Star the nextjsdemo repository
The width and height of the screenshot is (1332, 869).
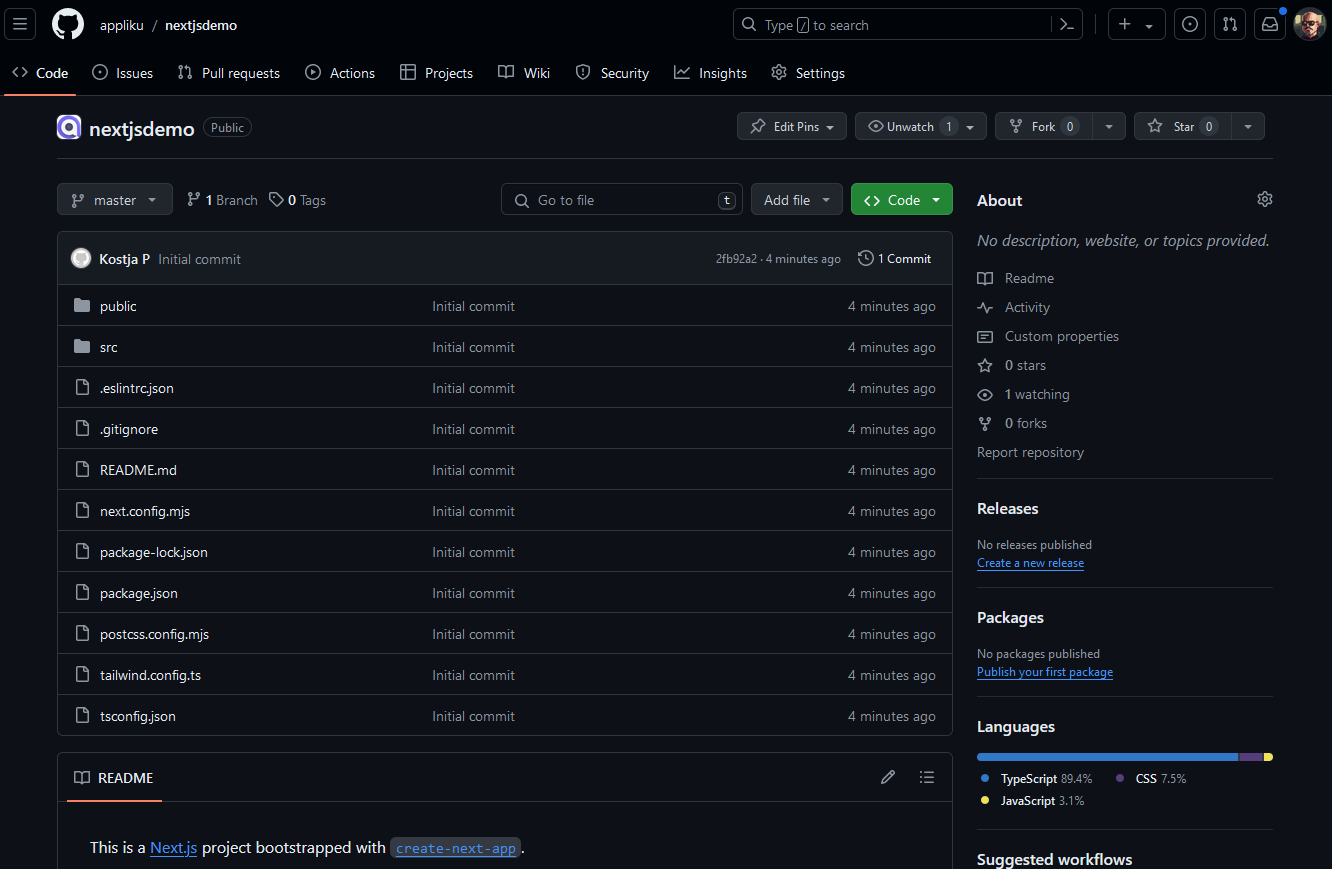(1175, 126)
